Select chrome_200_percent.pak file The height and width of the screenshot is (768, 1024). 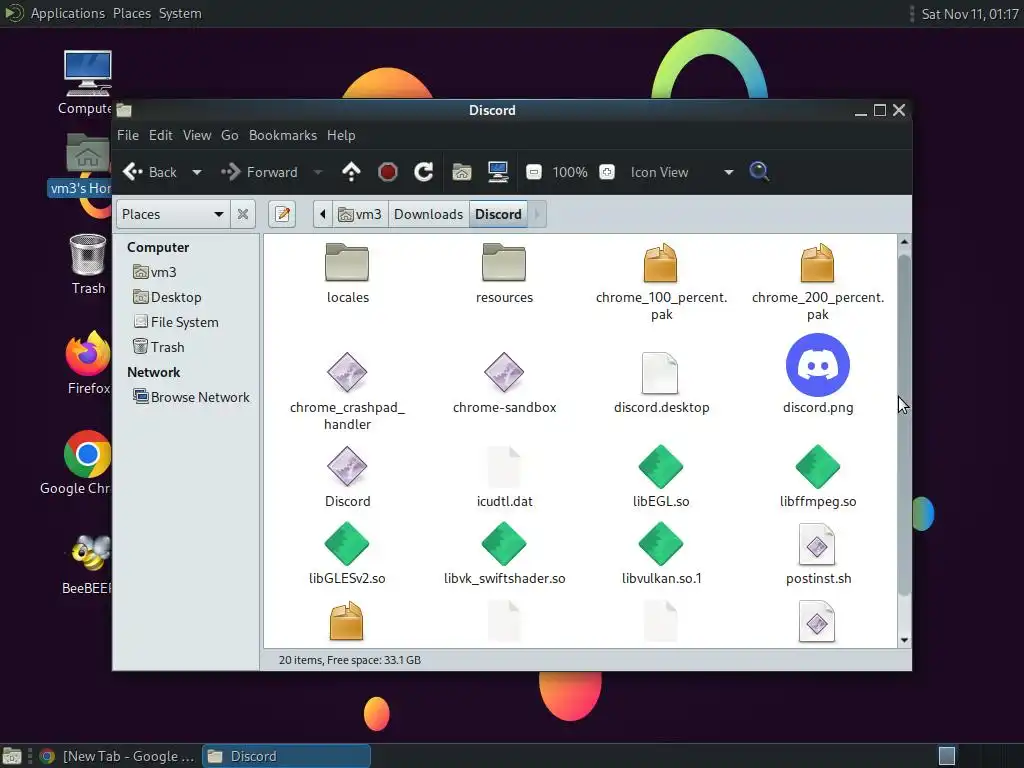click(x=818, y=281)
